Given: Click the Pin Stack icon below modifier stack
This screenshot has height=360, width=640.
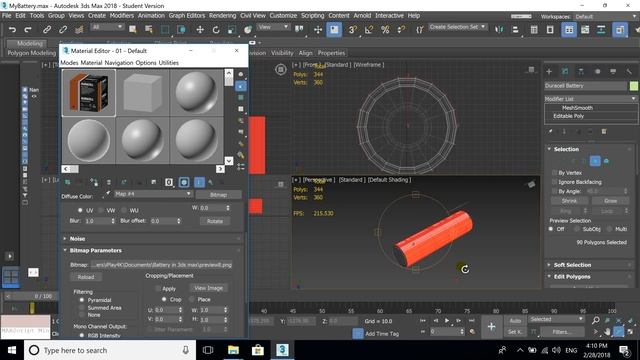Looking at the screenshot, I should pos(551,131).
